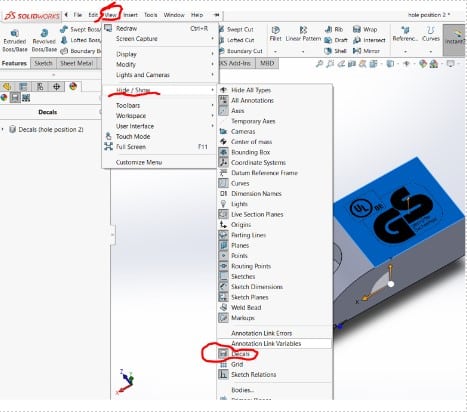This screenshot has height=412, width=467.
Task: Select Annotation Link Errors
Action: (275, 333)
